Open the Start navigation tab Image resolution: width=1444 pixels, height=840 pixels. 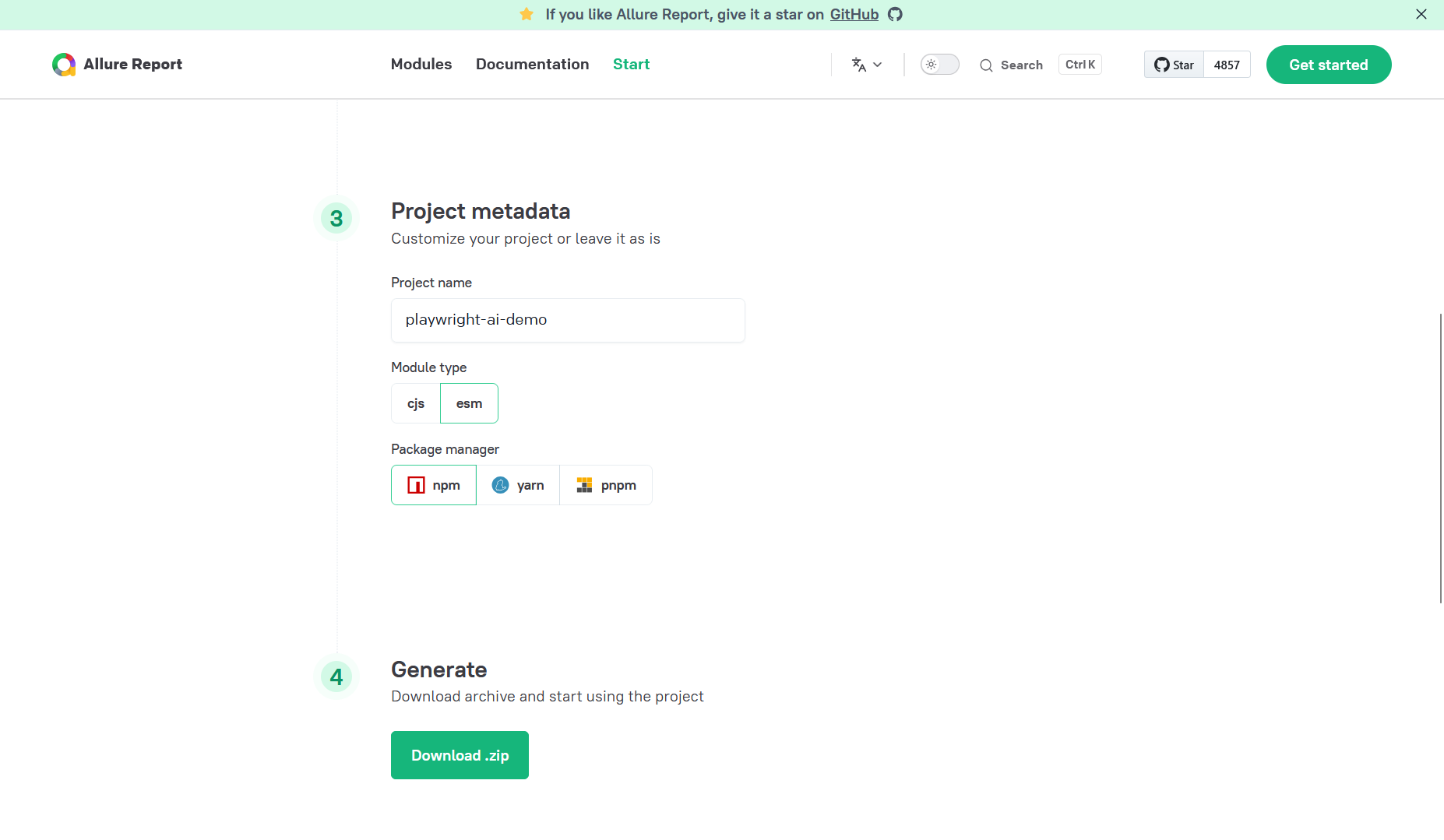tap(631, 65)
